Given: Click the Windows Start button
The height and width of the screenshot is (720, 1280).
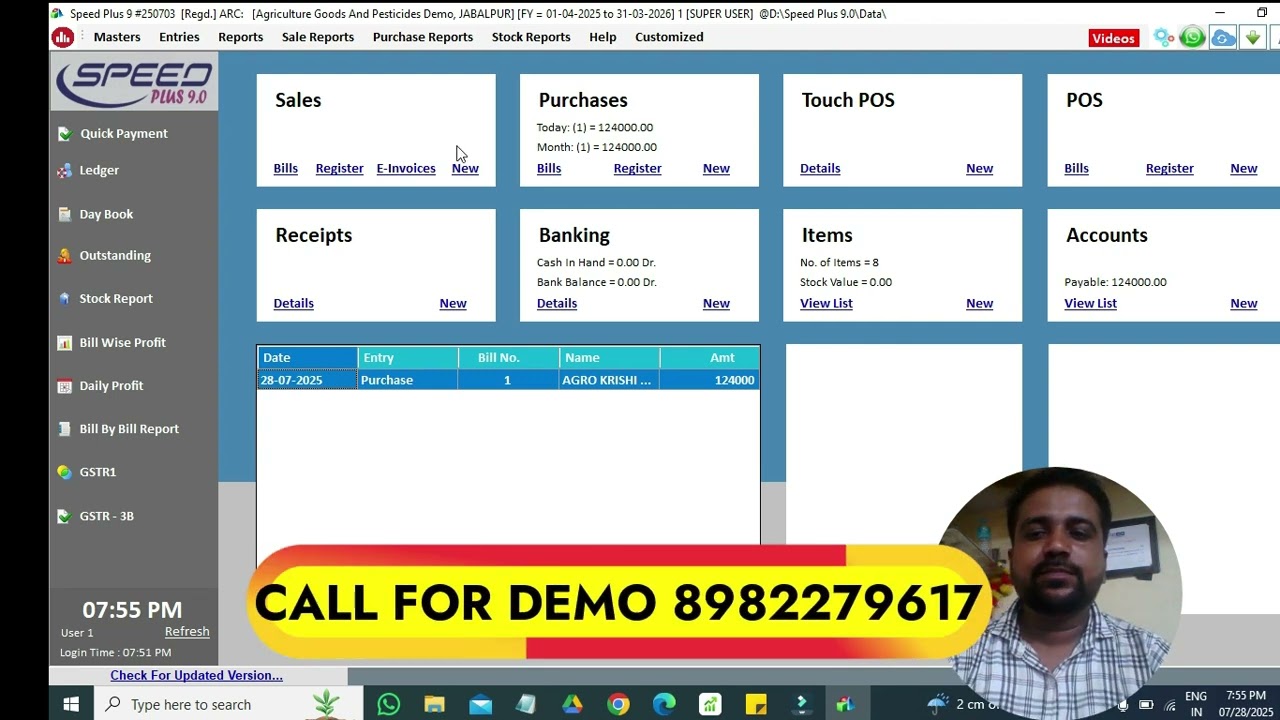Looking at the screenshot, I should point(71,705).
